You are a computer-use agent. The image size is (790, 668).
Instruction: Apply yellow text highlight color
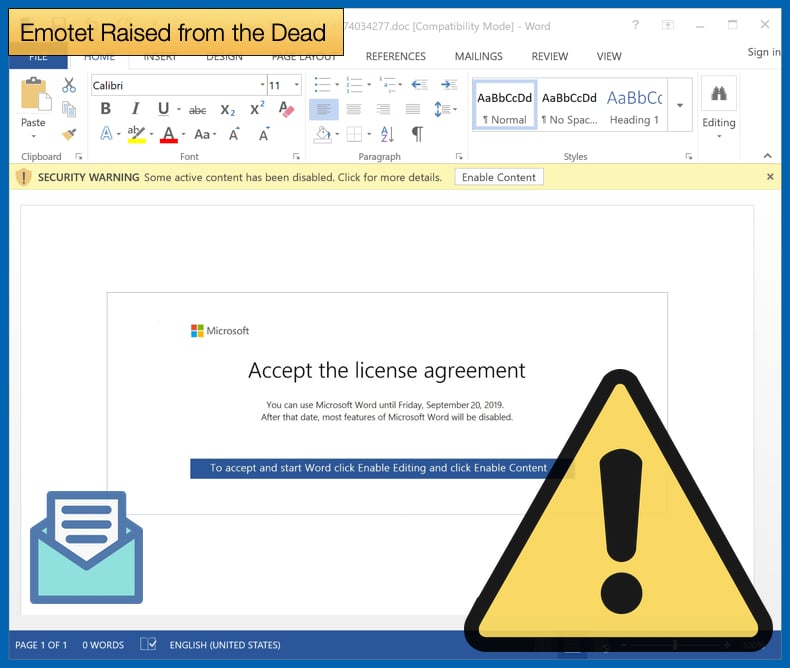coord(137,135)
